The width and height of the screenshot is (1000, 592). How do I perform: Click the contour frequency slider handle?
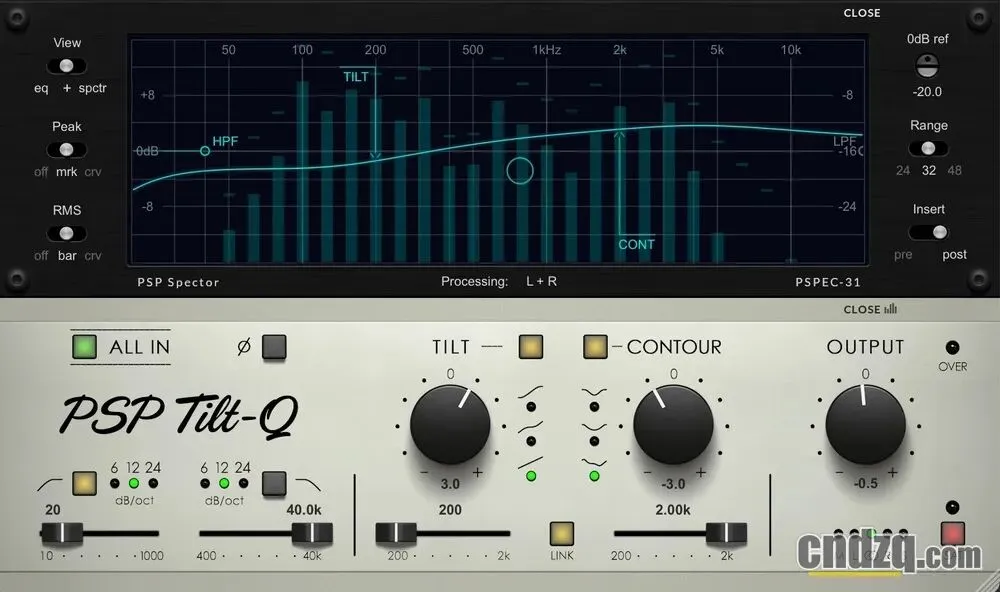pyautogui.click(x=726, y=533)
